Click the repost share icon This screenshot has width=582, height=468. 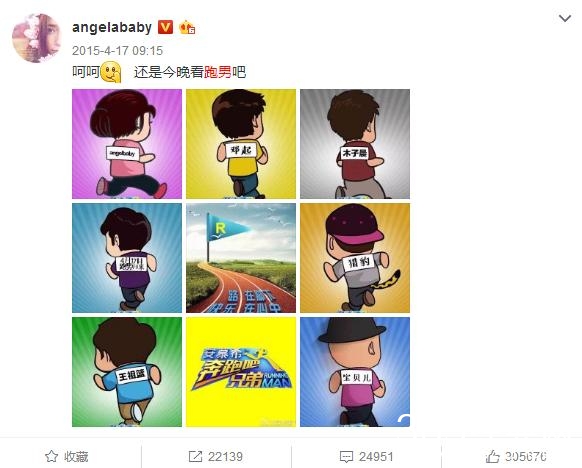[x=195, y=456]
